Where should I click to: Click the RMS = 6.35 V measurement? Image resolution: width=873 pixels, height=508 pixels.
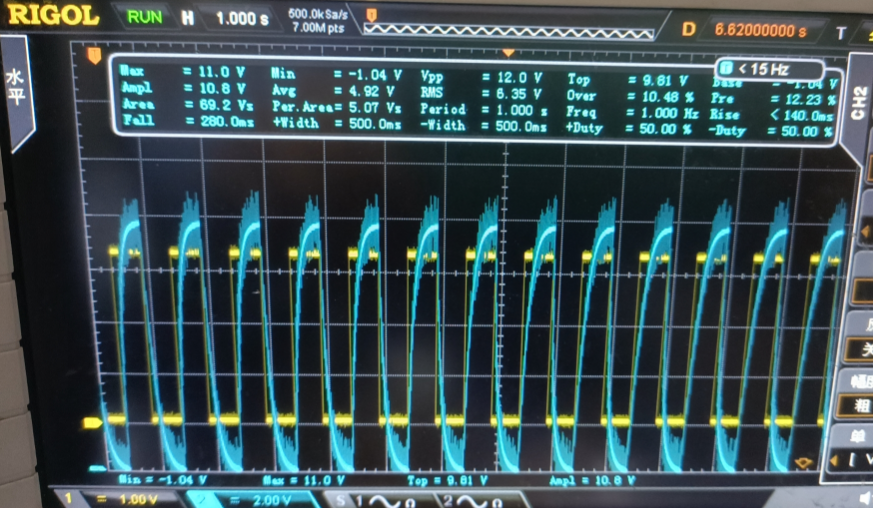coord(481,94)
